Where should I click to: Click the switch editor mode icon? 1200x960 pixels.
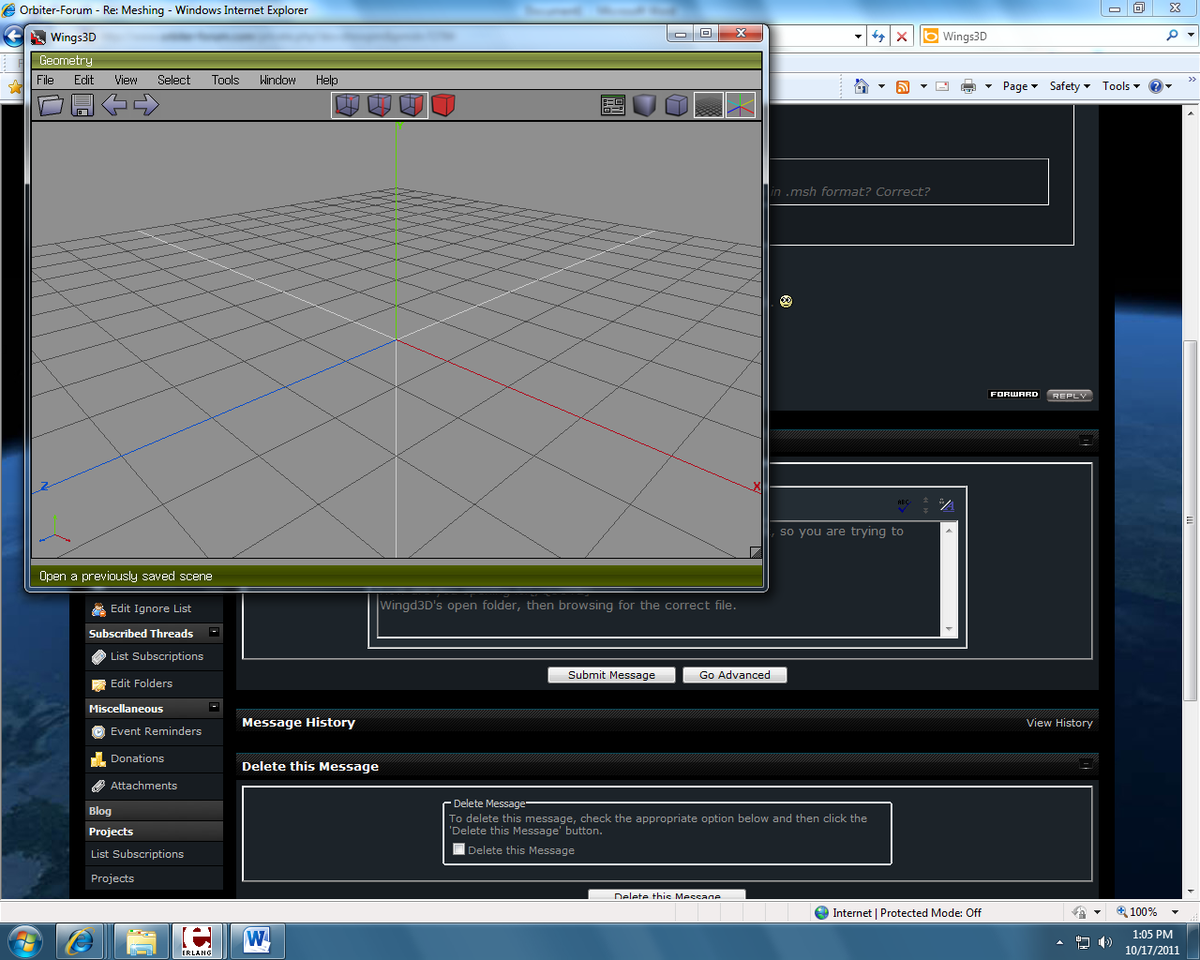coord(947,505)
